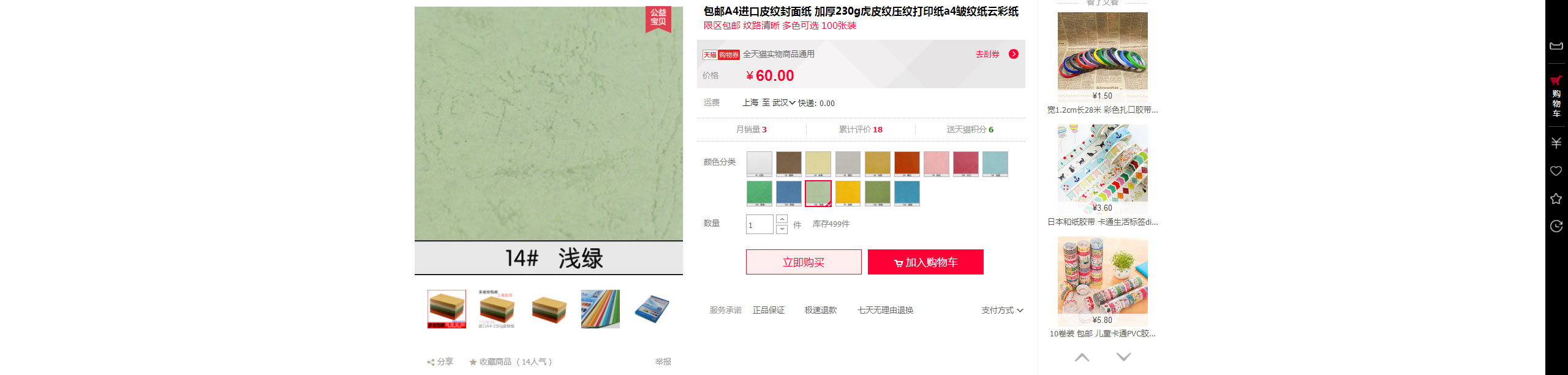Click the star collection icon in sidebar

click(x=1556, y=199)
